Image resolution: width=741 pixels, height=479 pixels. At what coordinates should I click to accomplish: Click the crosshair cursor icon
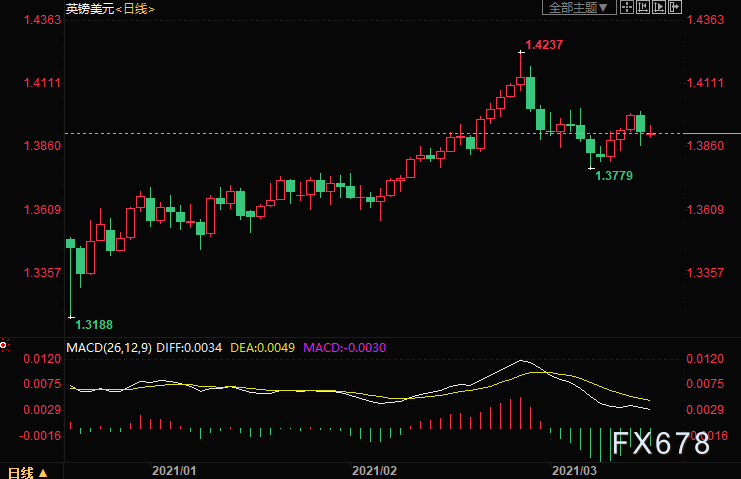tap(627, 7)
